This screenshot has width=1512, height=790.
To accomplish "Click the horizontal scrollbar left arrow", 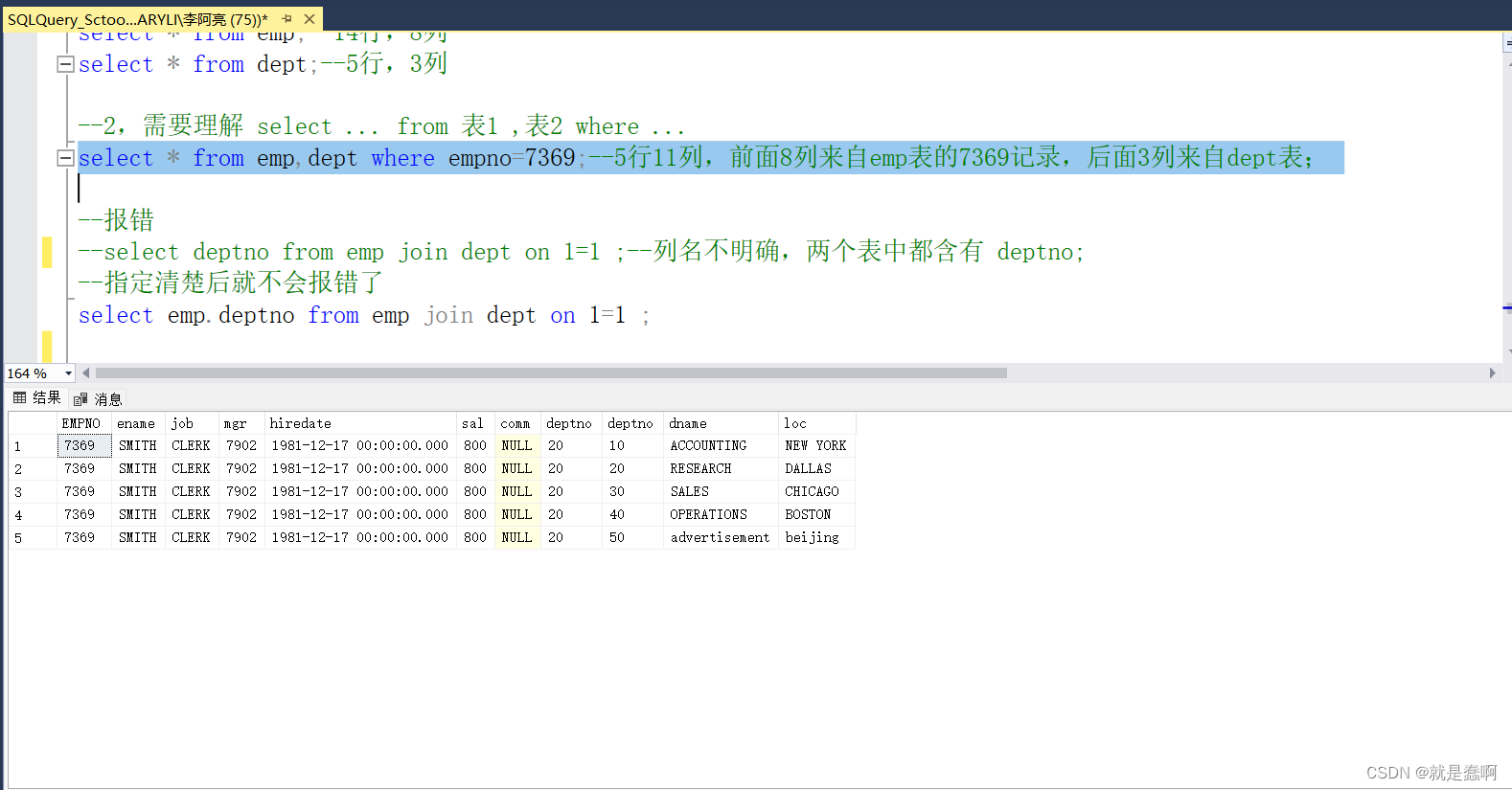I will tap(86, 373).
